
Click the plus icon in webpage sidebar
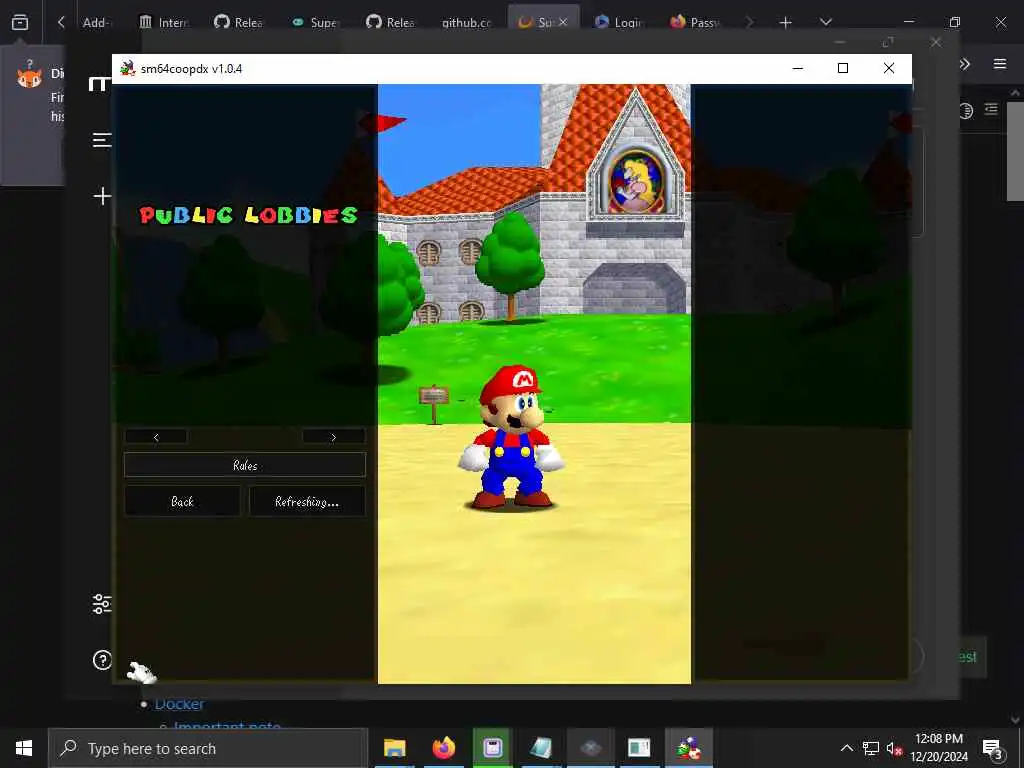pyautogui.click(x=102, y=196)
